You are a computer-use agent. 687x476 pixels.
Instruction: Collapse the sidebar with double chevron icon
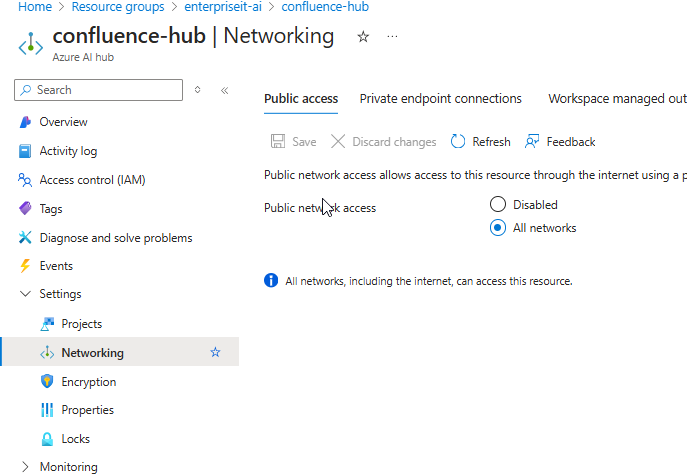[224, 90]
